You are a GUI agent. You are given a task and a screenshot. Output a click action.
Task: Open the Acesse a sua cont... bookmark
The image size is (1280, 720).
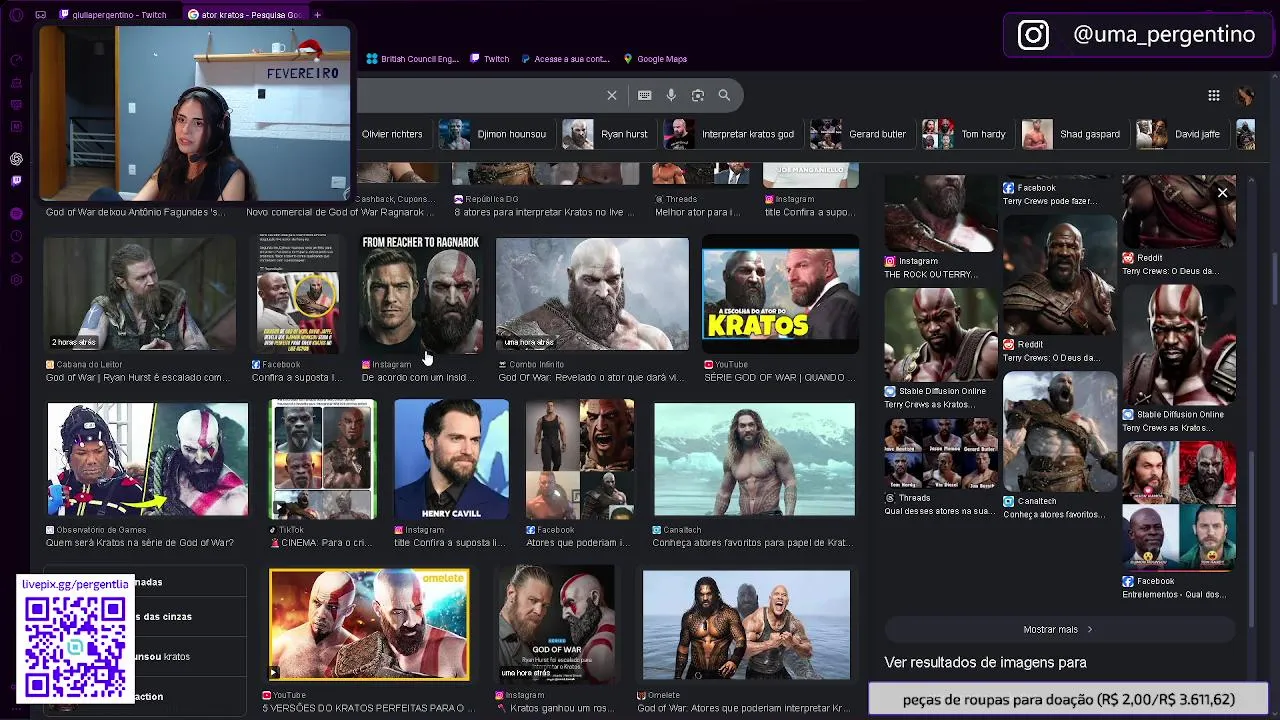point(565,59)
